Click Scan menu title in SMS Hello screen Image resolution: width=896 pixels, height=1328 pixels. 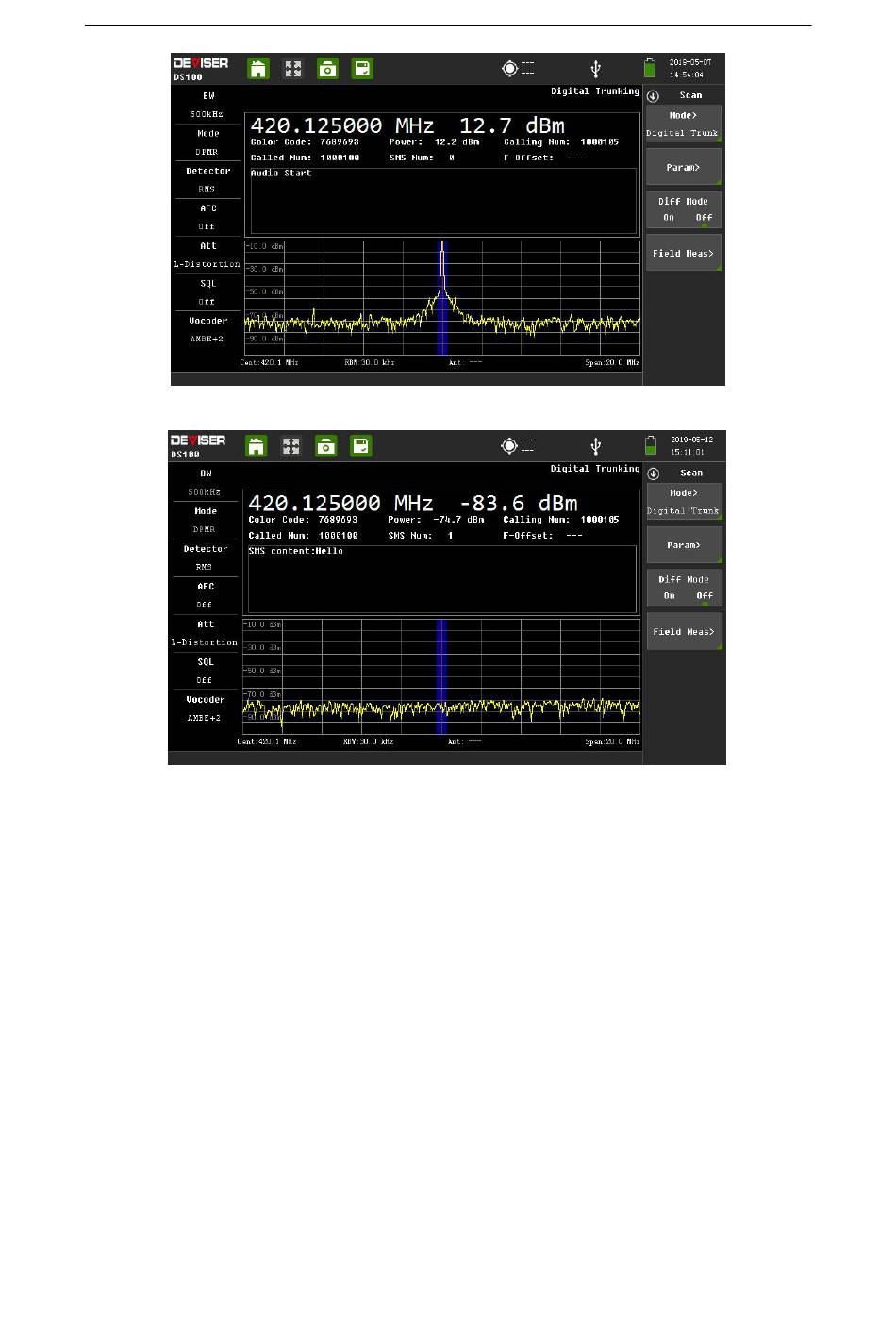tap(690, 473)
